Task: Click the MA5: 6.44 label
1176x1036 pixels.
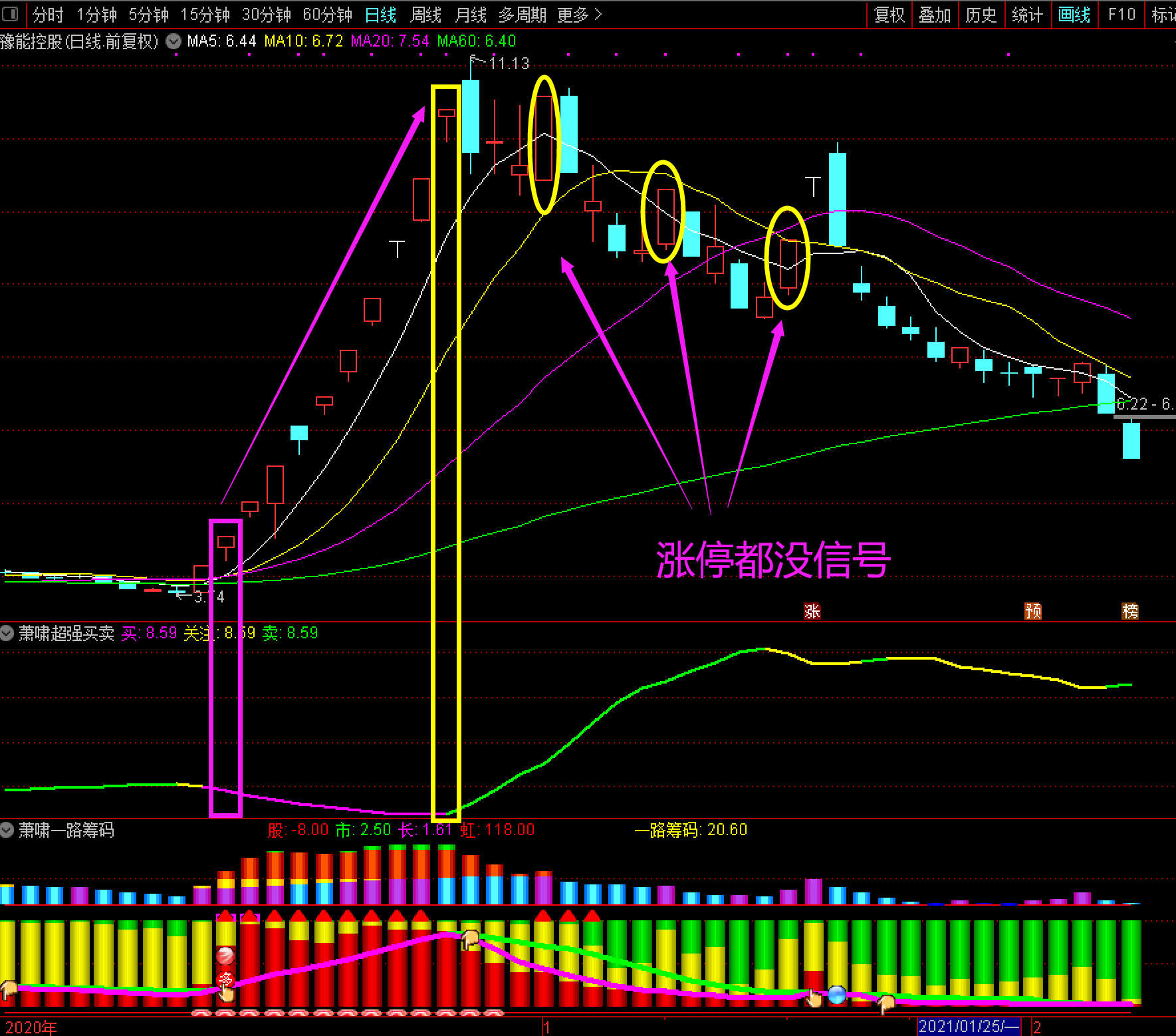Action: pyautogui.click(x=221, y=41)
